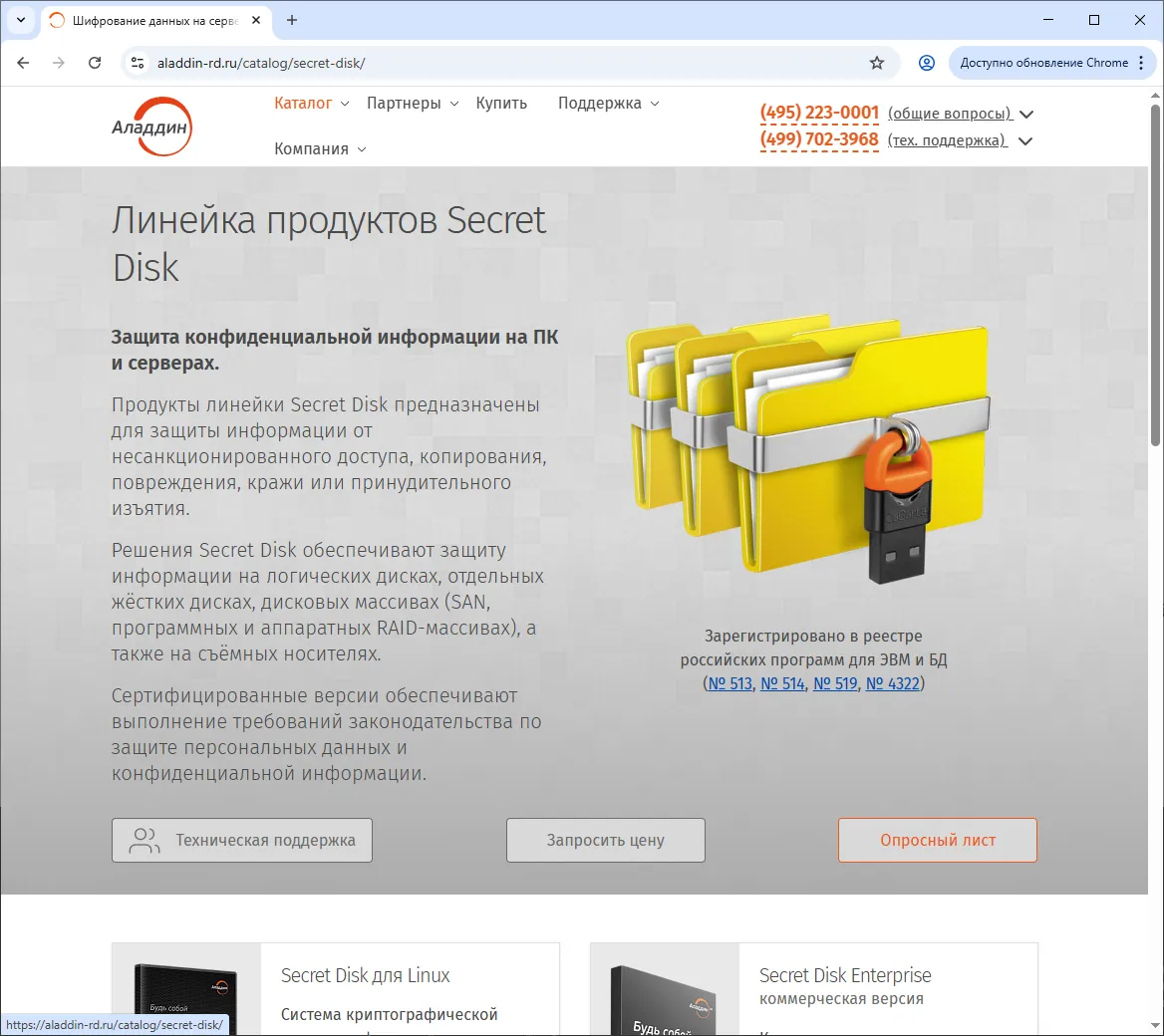Click the yellow folders with USB token image
The height and width of the screenshot is (1036, 1164).
coord(809,448)
